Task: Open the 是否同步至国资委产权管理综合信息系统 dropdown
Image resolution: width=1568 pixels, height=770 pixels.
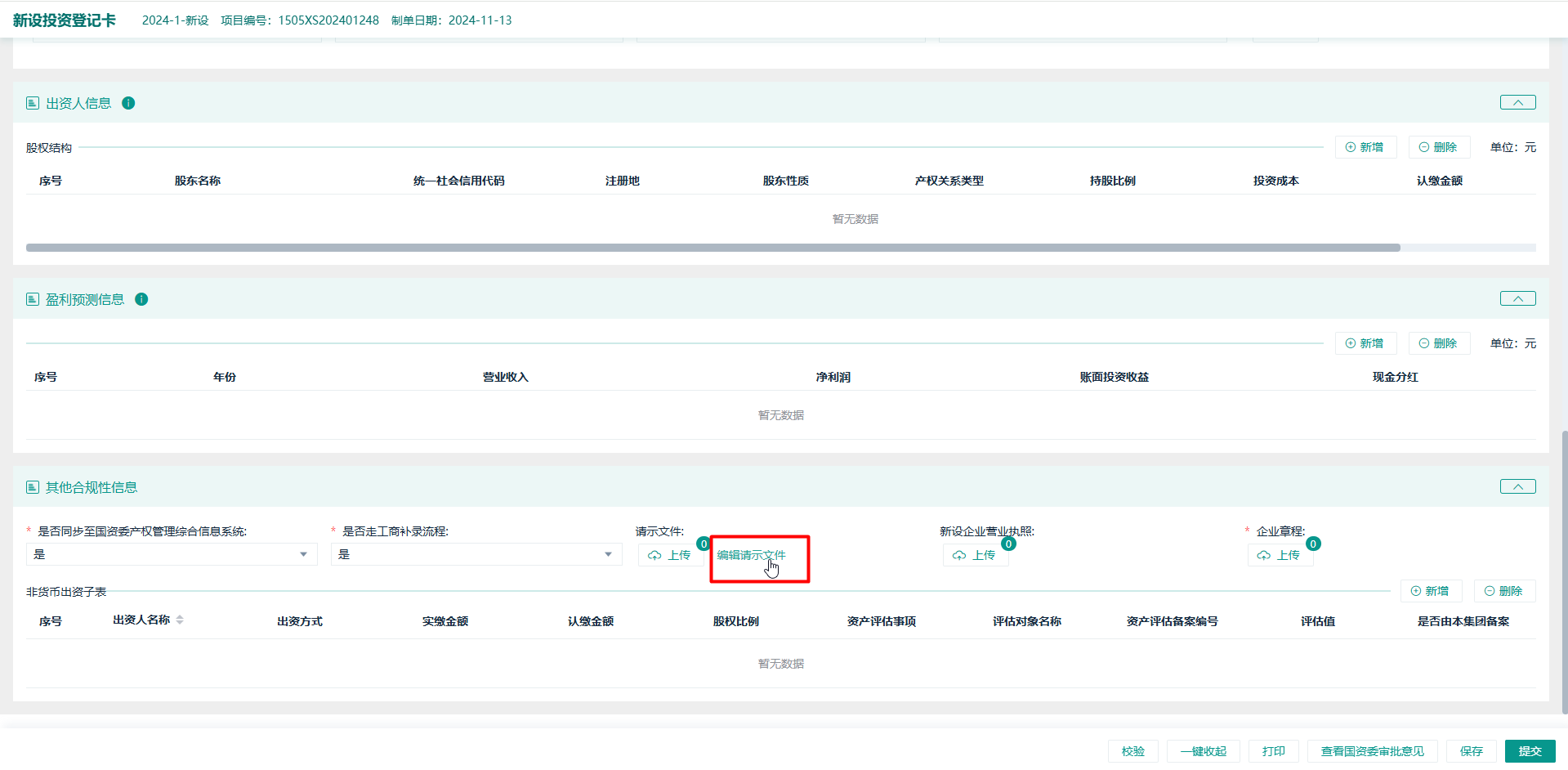Action: [303, 554]
